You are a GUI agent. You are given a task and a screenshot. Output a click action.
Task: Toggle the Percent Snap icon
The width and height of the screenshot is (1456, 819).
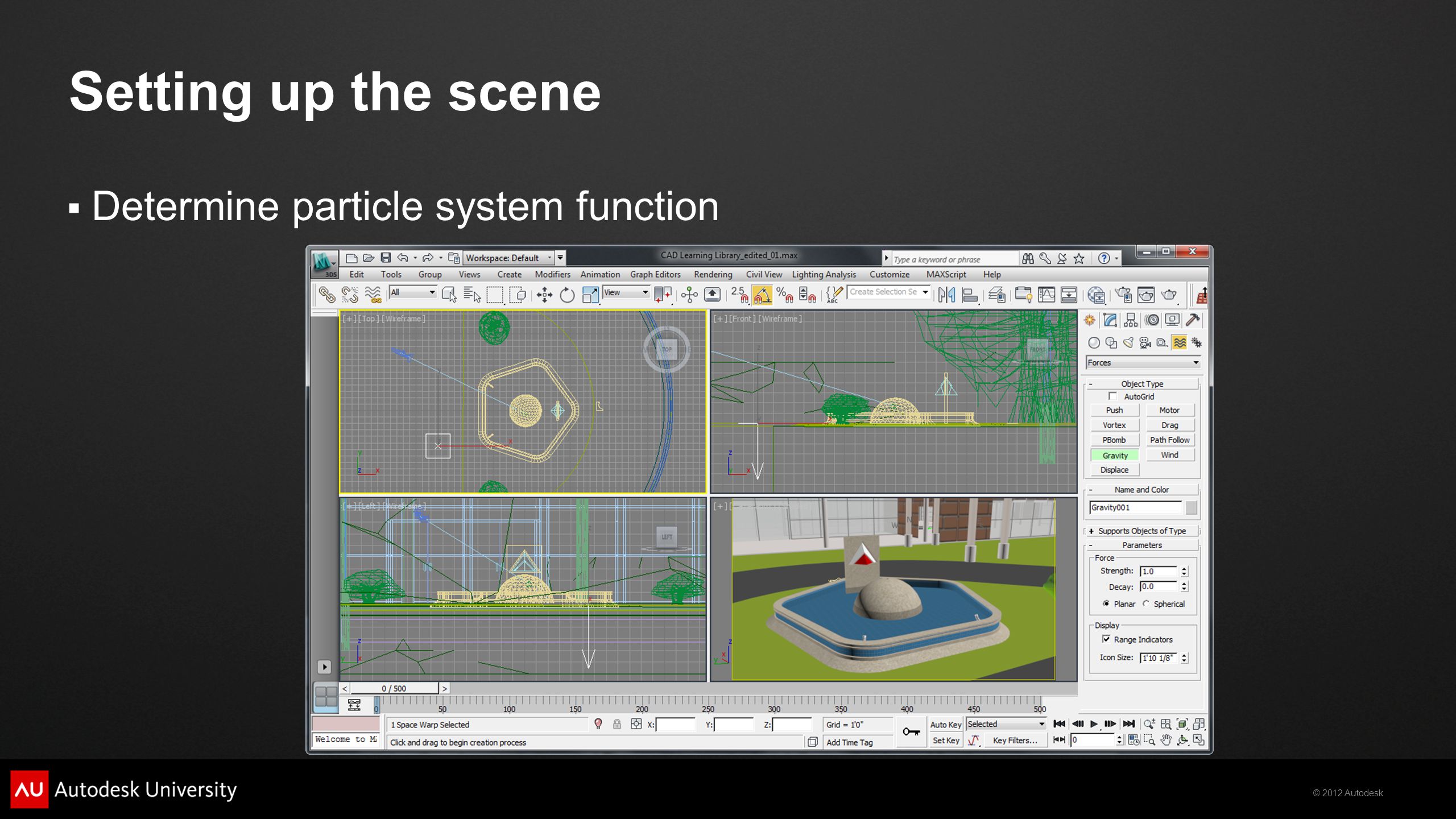click(x=784, y=295)
